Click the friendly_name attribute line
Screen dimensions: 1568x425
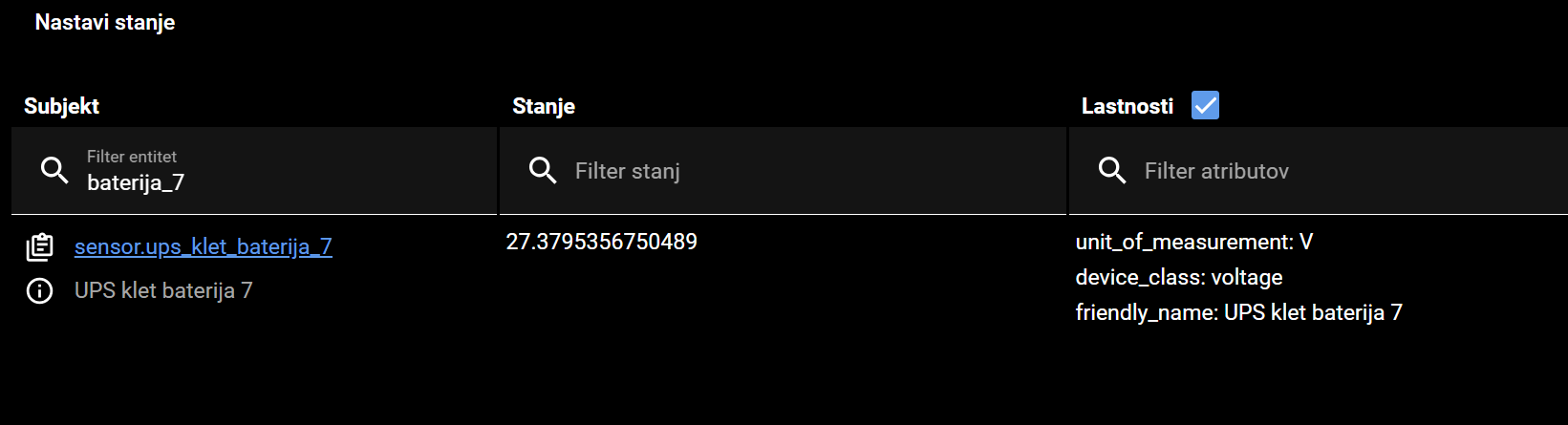(1238, 312)
